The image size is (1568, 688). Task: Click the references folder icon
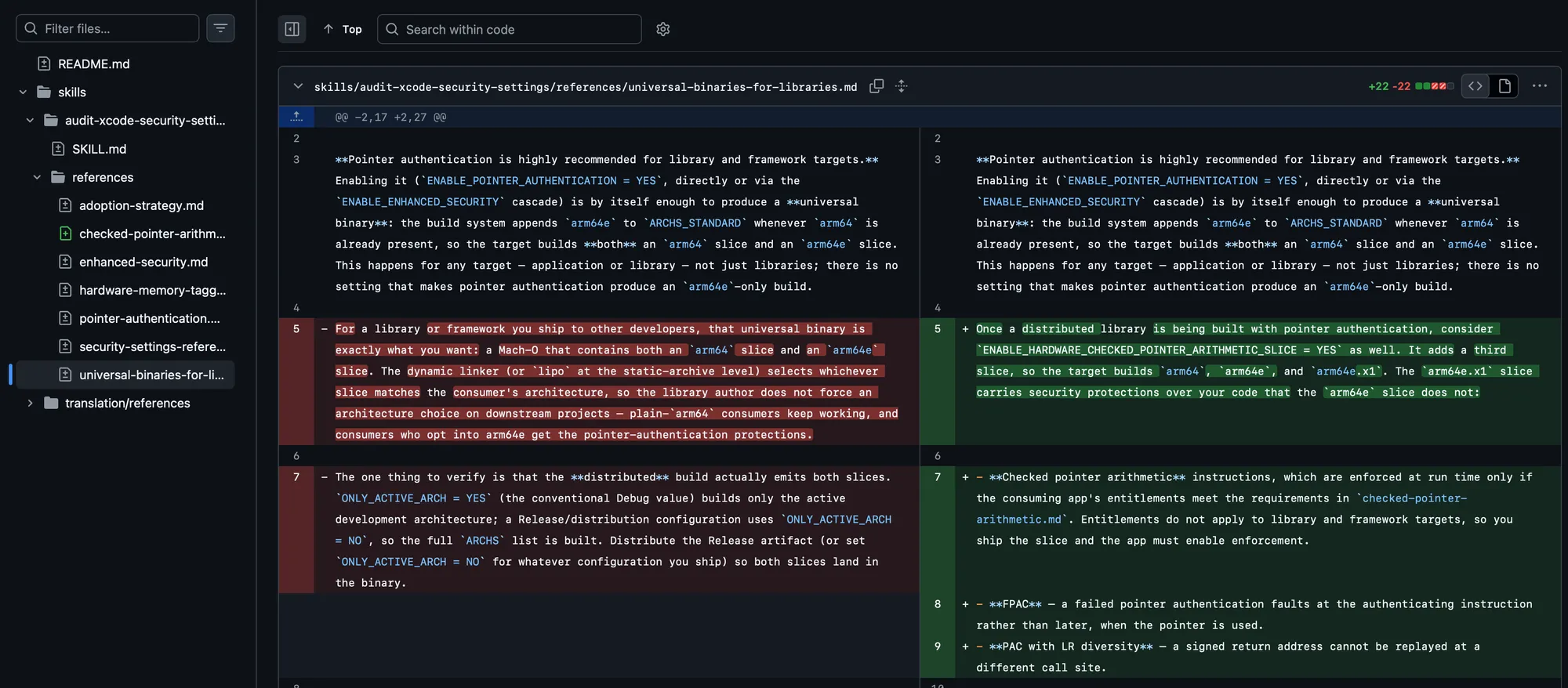click(58, 177)
